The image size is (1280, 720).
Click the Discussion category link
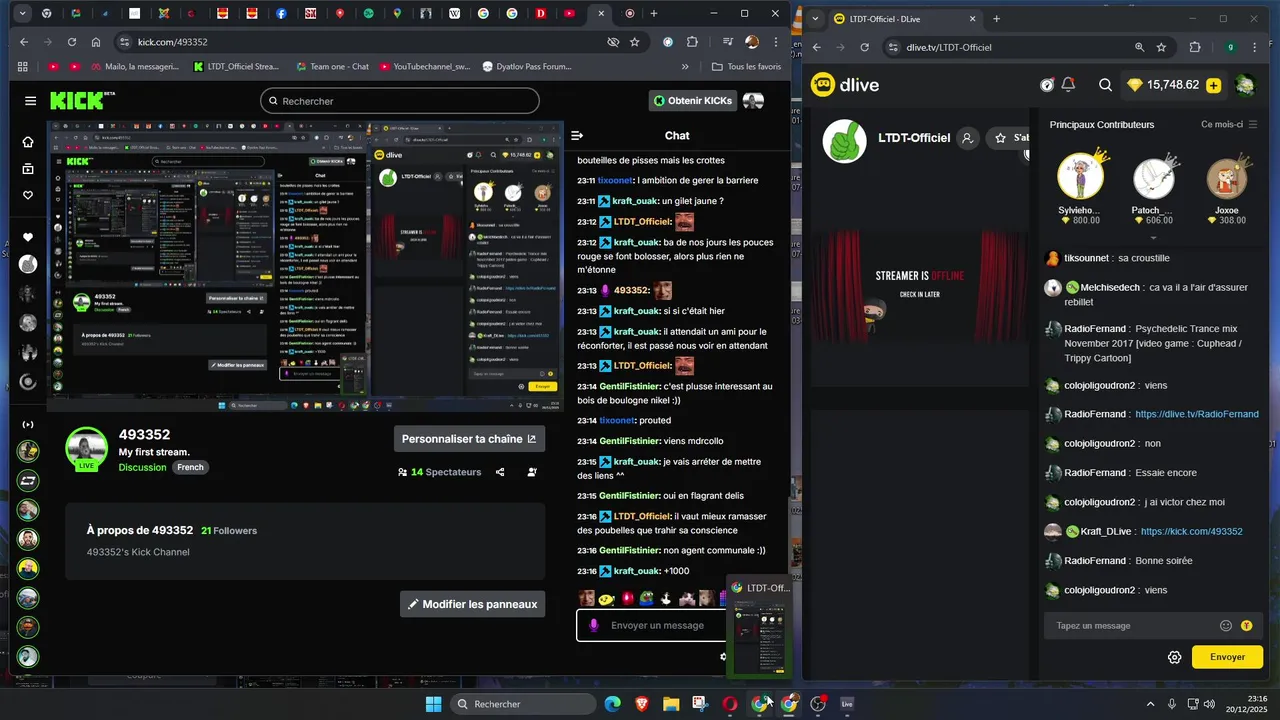pyautogui.click(x=142, y=467)
